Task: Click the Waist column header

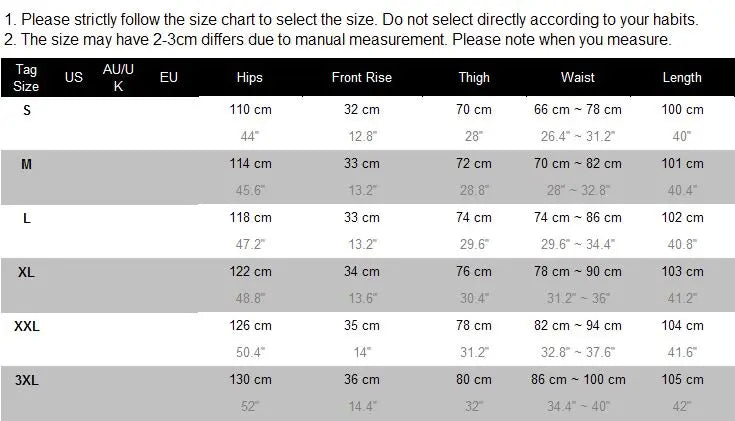Action: (x=578, y=77)
